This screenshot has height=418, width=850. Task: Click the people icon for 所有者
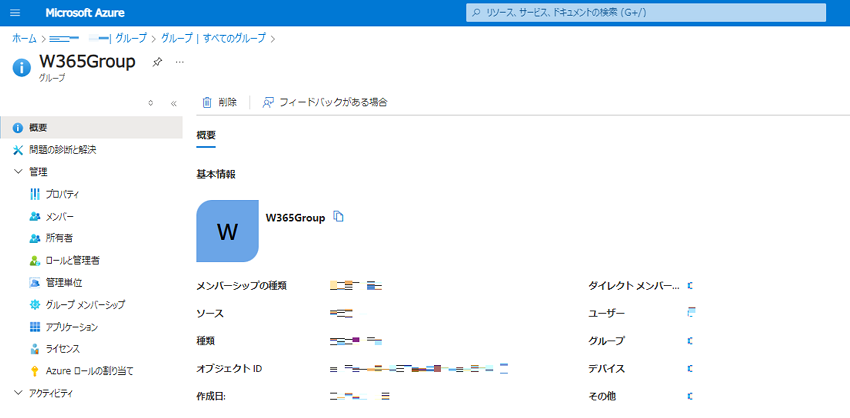point(35,238)
